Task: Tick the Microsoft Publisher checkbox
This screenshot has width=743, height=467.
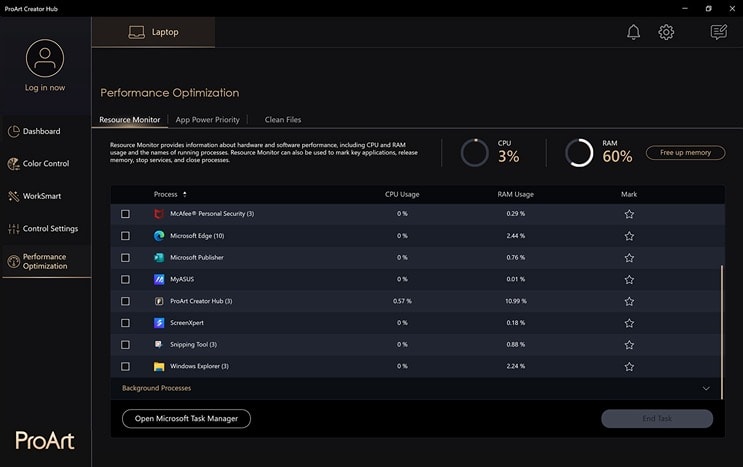Action: 125,258
